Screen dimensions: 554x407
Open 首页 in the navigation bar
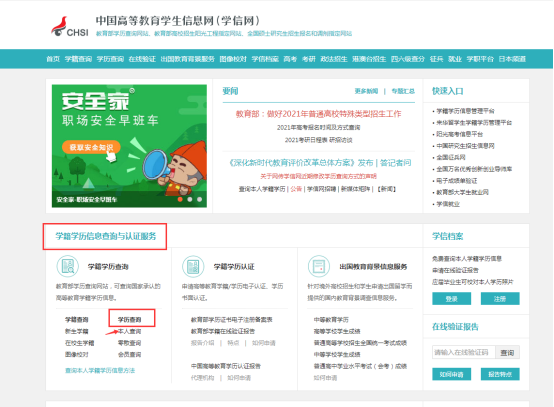pos(53,59)
